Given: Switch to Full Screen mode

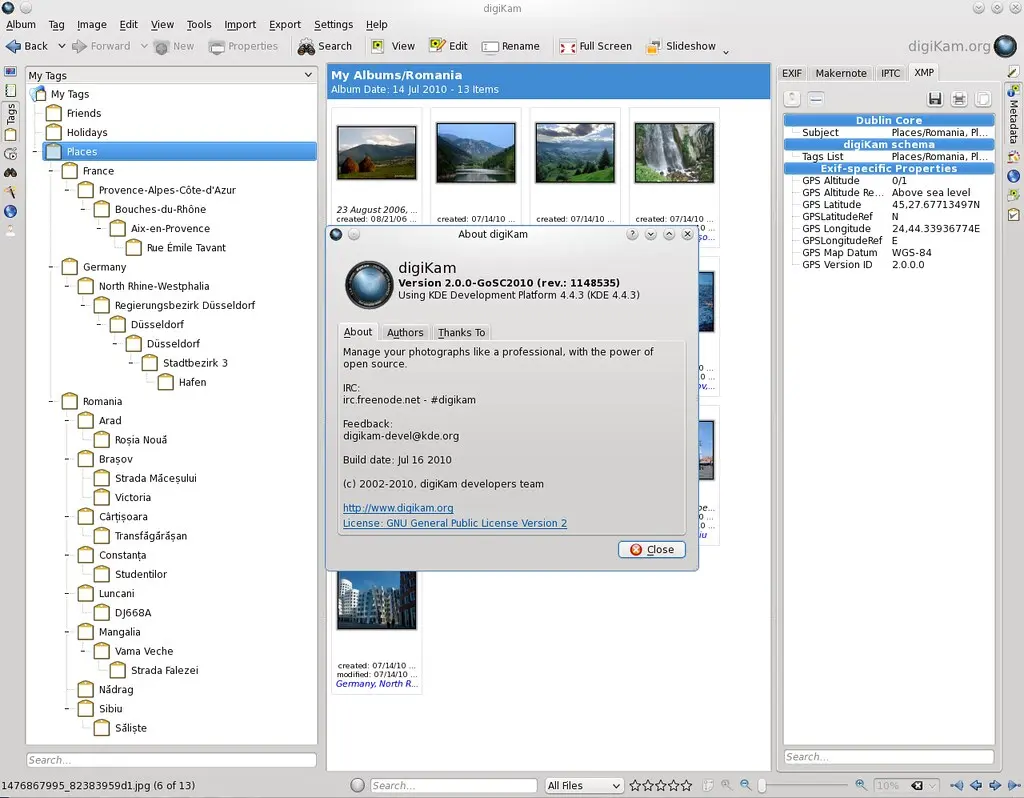Looking at the screenshot, I should point(596,46).
